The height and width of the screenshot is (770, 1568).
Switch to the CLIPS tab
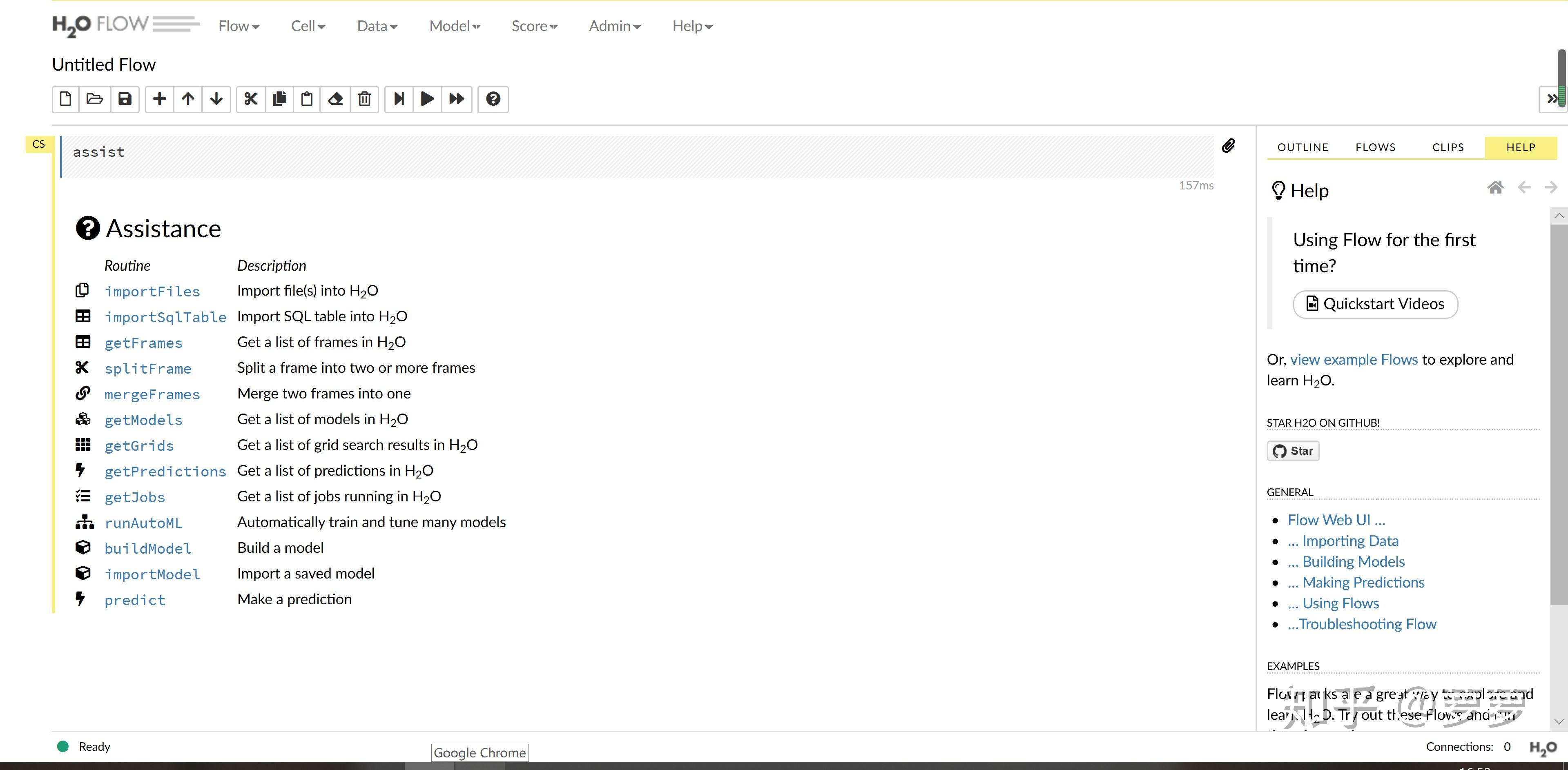click(x=1448, y=147)
